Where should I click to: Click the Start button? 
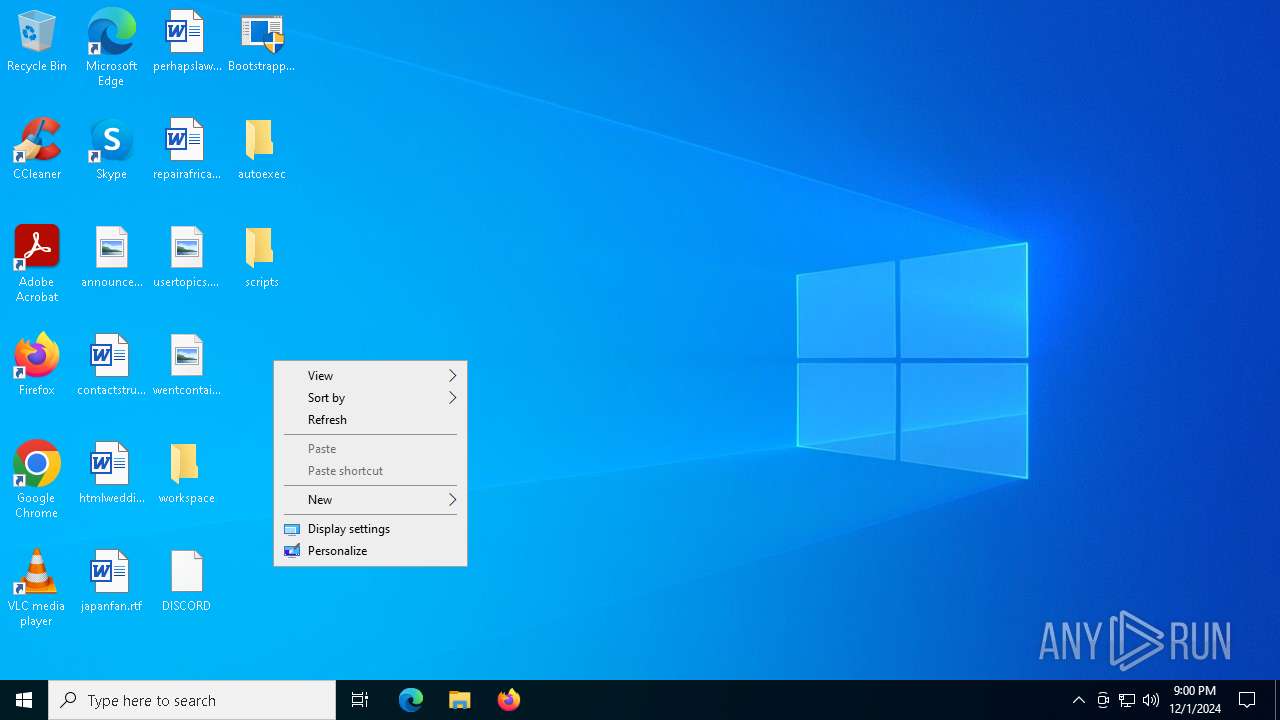point(24,700)
